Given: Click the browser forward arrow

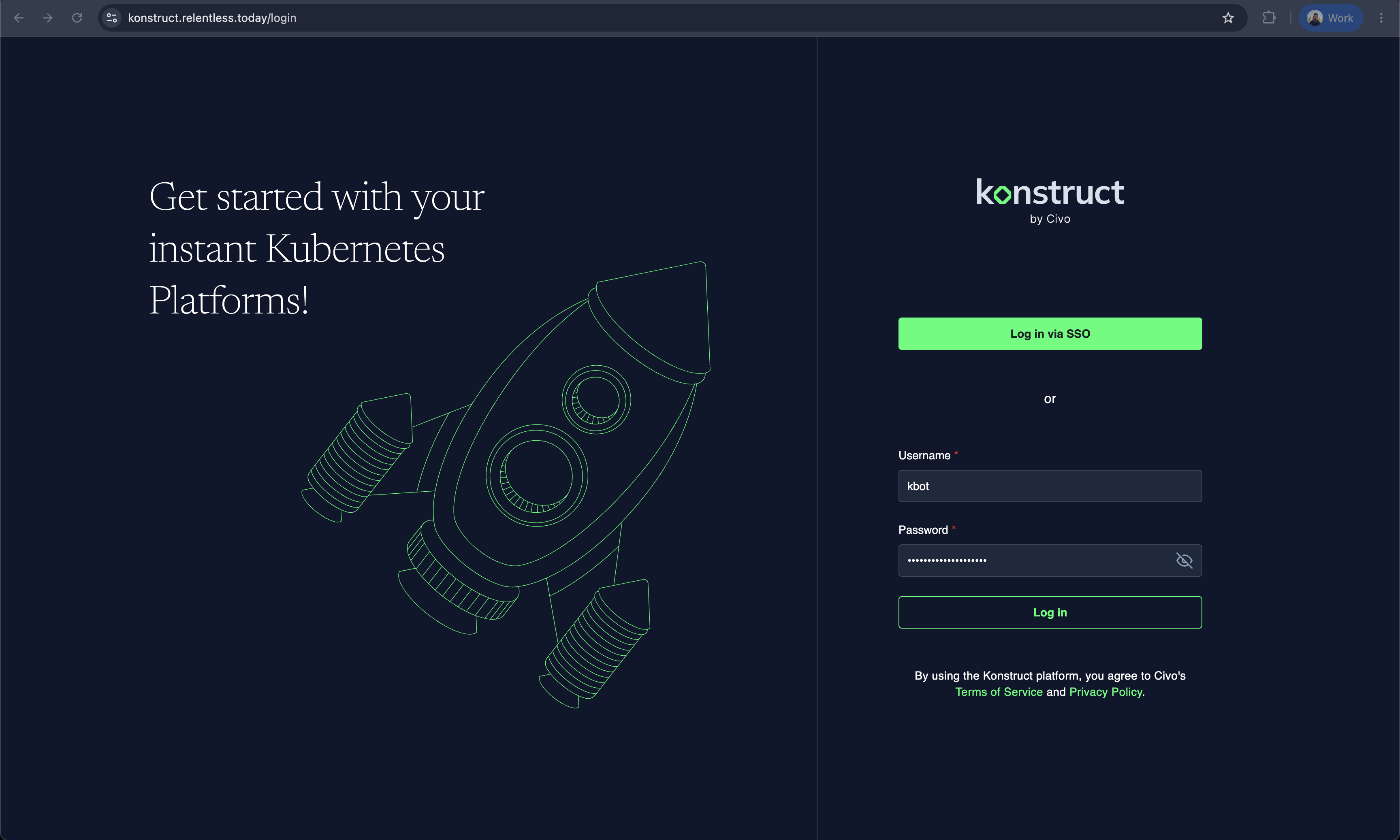Looking at the screenshot, I should pyautogui.click(x=48, y=18).
